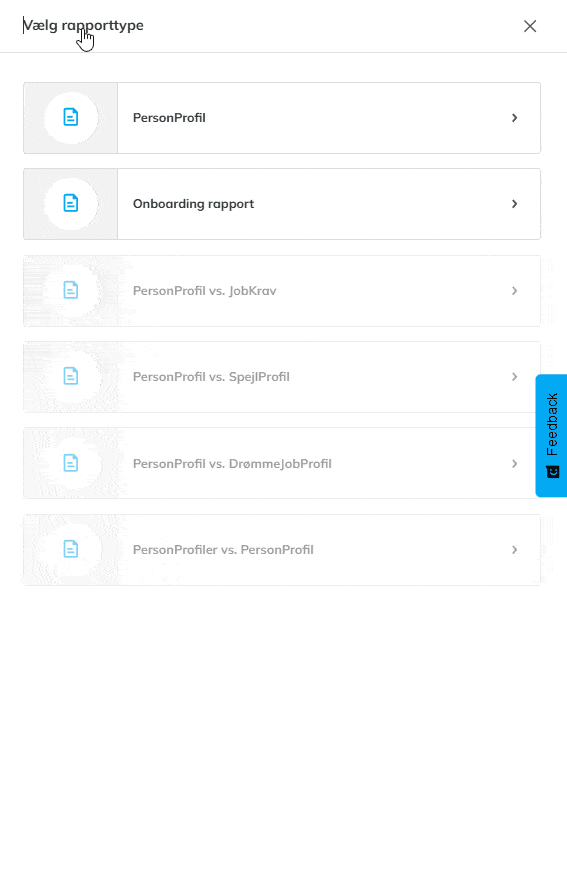Viewport: 567px width, 870px height.
Task: Click the Vælg rapporttype heading text
Action: 83,26
